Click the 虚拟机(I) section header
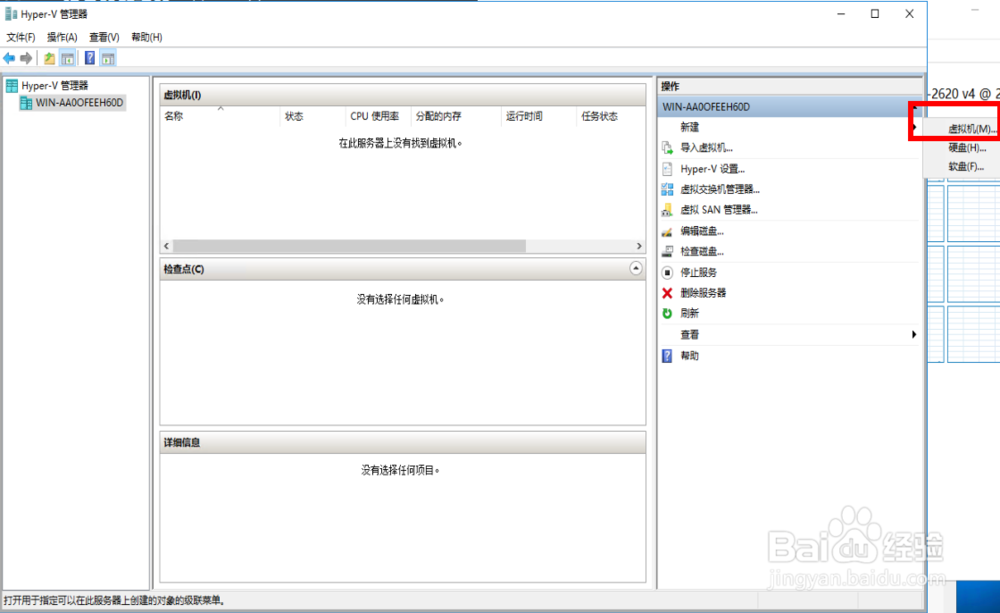Screen dimensions: 1000x613 403,95
